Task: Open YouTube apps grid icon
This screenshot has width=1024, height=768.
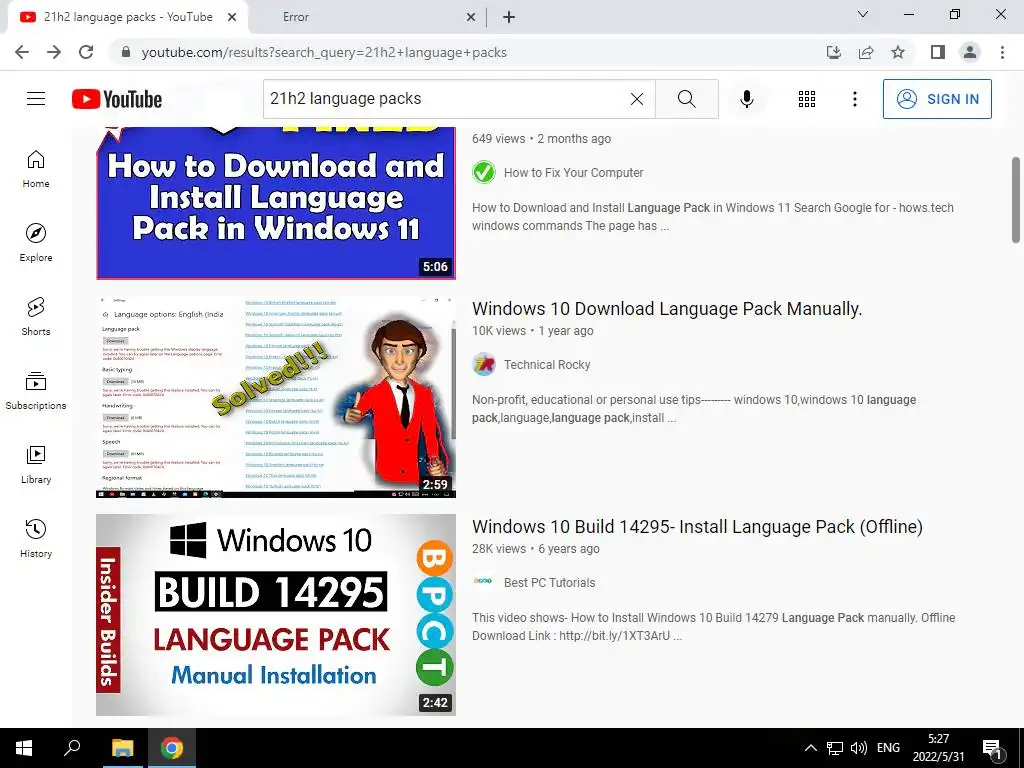Action: (807, 99)
